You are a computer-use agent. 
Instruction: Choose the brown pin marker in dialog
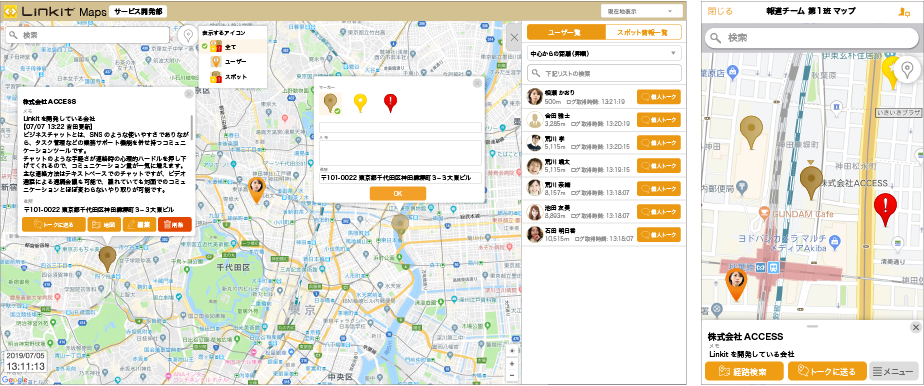[331, 103]
